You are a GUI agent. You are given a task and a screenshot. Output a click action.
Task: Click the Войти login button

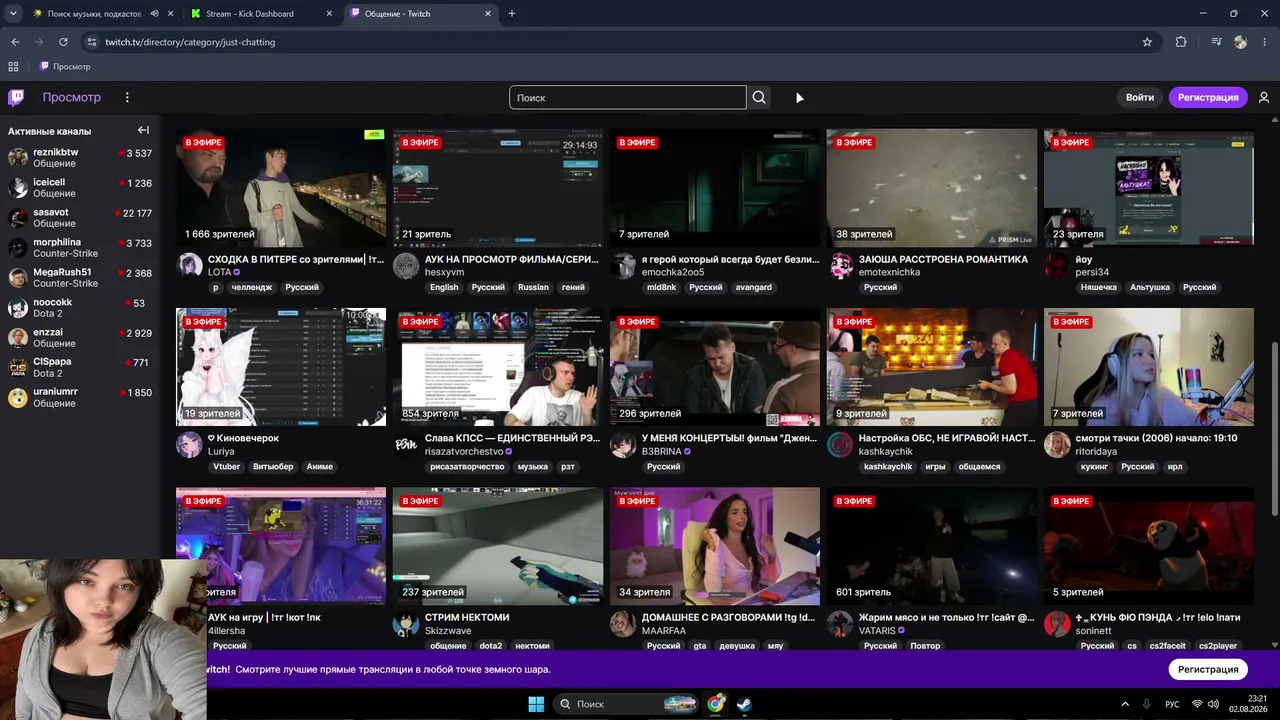pos(1140,97)
